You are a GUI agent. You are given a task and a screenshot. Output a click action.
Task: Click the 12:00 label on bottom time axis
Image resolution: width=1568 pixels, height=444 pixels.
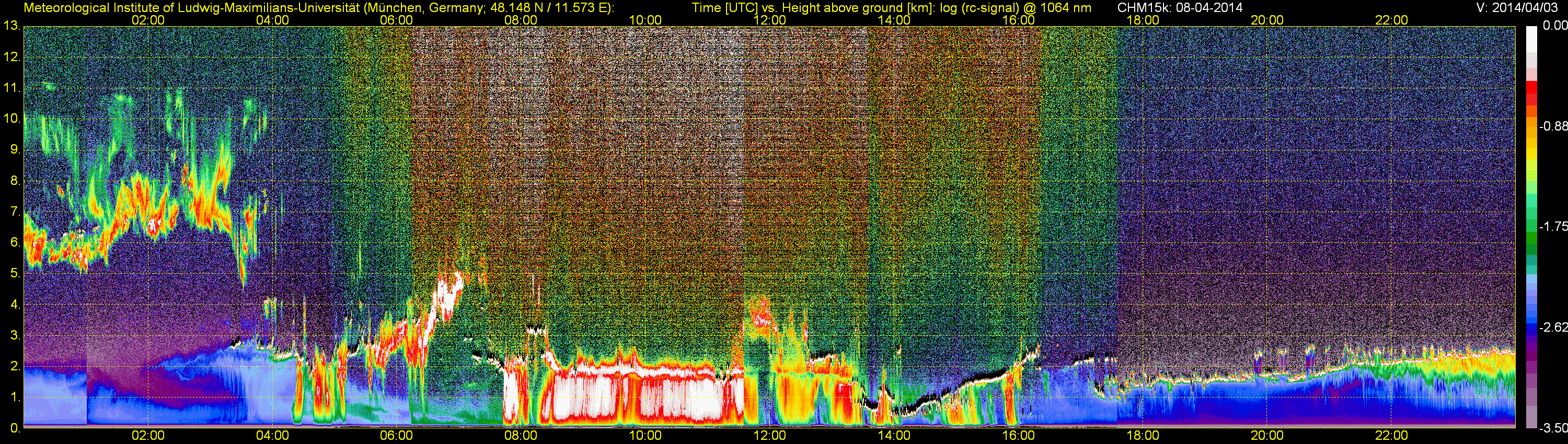769,436
